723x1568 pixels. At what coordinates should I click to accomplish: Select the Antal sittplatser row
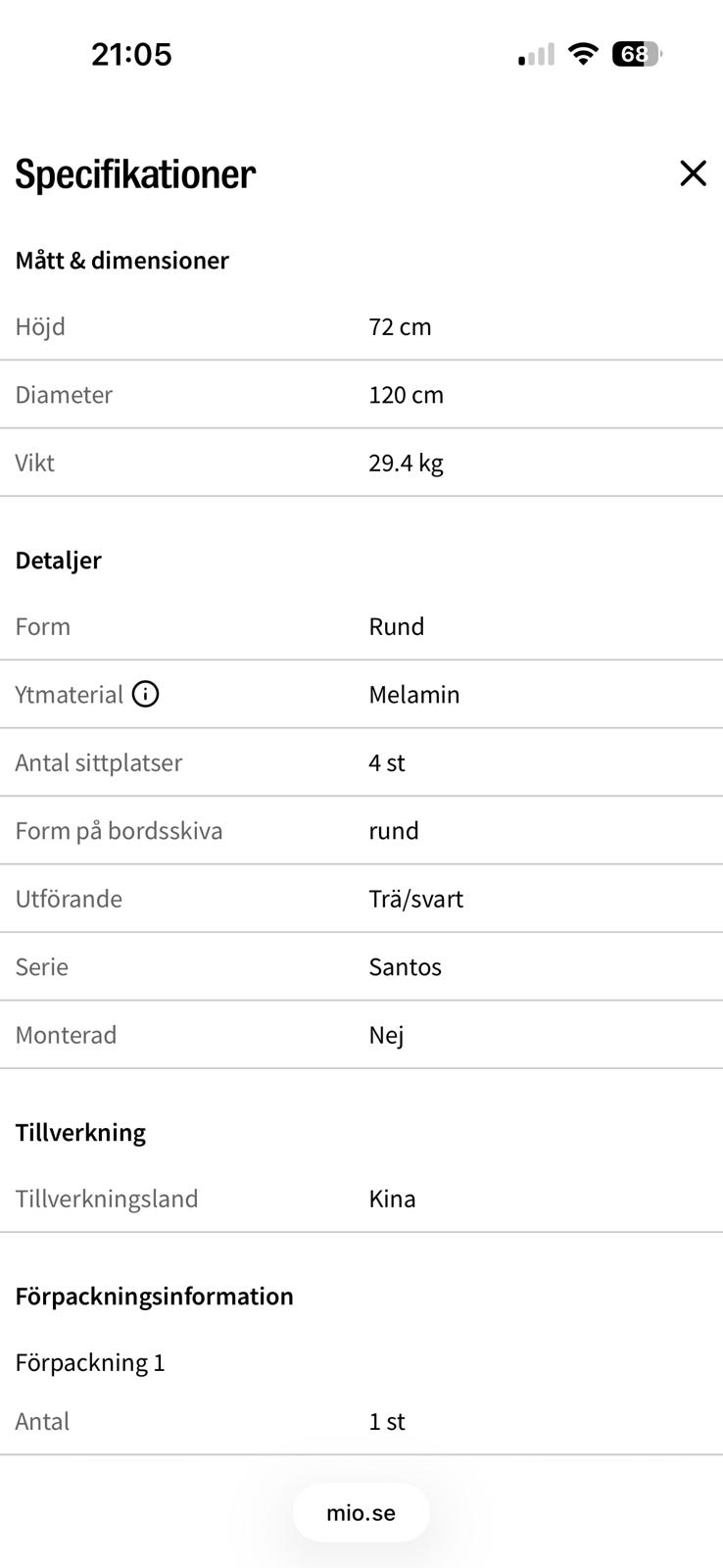(361, 762)
